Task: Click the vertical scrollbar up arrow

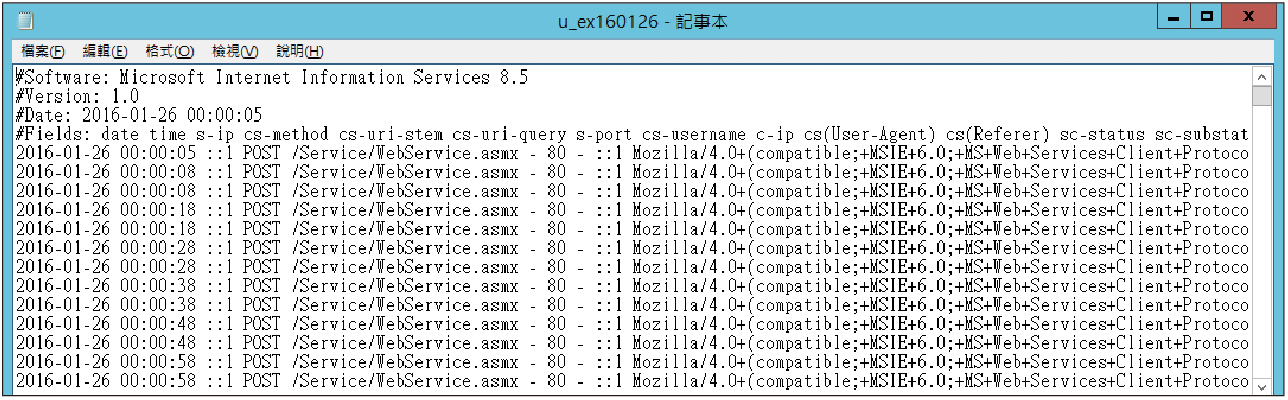Action: [1262, 76]
